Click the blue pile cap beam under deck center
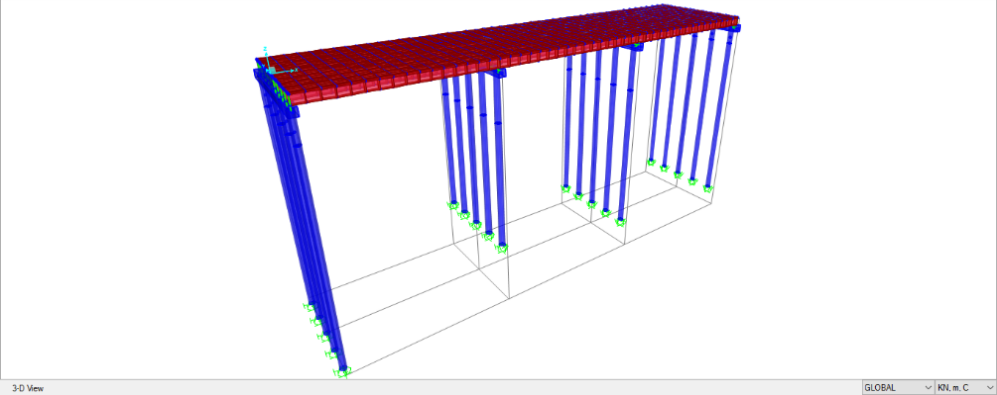Viewport: 997px width, 395px height. 496,74
